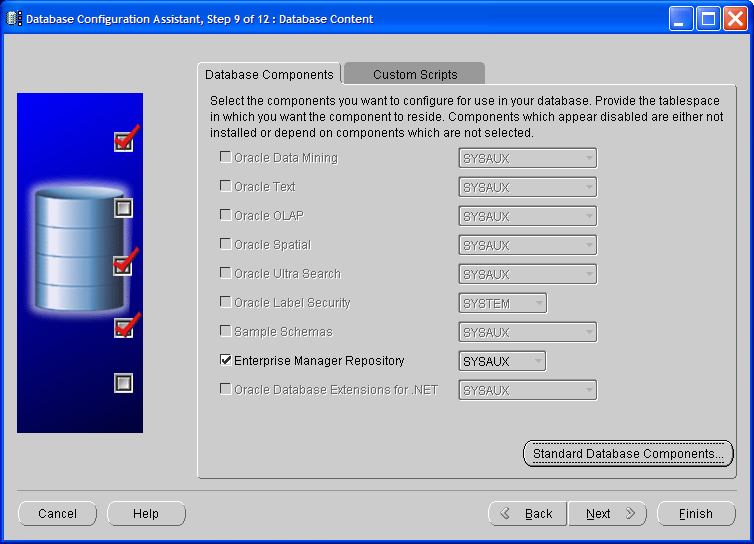This screenshot has width=754, height=544.
Task: Check the Oracle Text checkbox
Action: [225, 186]
